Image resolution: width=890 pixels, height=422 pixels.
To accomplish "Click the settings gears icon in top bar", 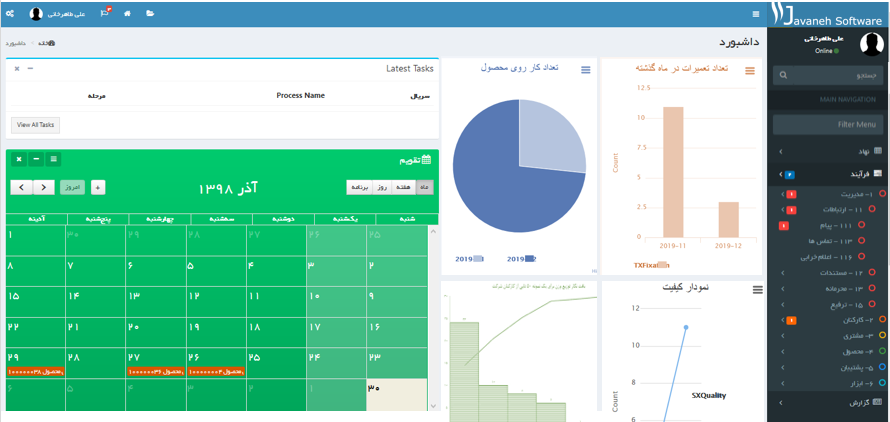I will 9,14.
